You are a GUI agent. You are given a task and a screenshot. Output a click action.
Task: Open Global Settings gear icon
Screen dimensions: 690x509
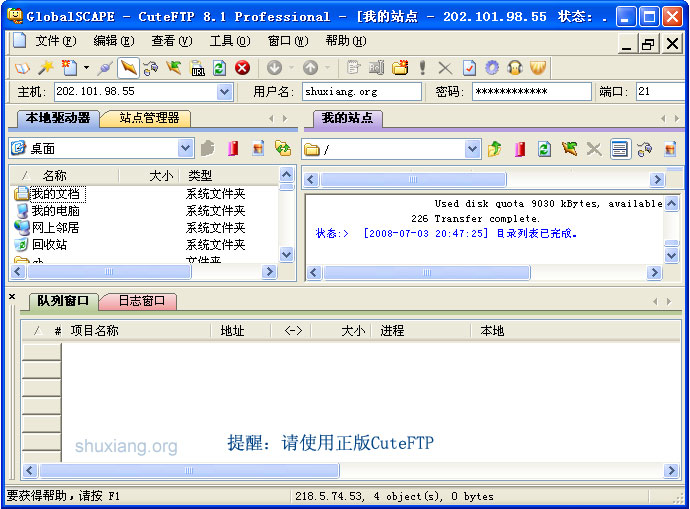(x=492, y=68)
